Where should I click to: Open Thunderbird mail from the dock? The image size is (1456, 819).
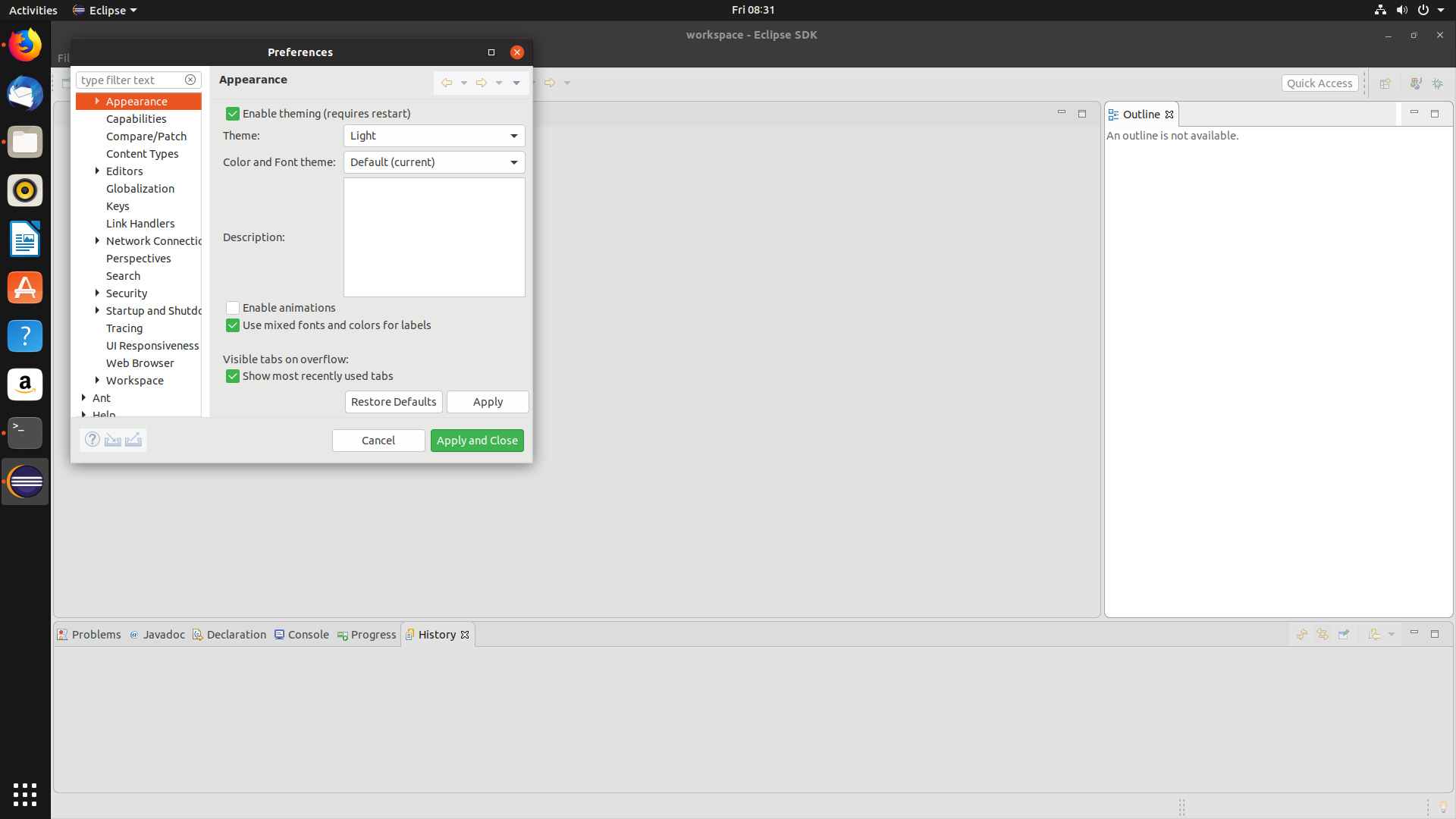click(25, 94)
